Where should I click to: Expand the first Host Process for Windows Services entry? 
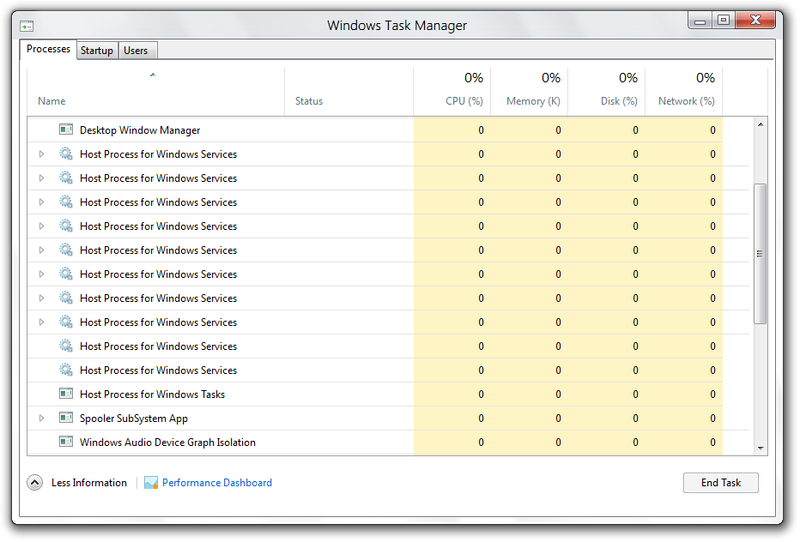[42, 154]
